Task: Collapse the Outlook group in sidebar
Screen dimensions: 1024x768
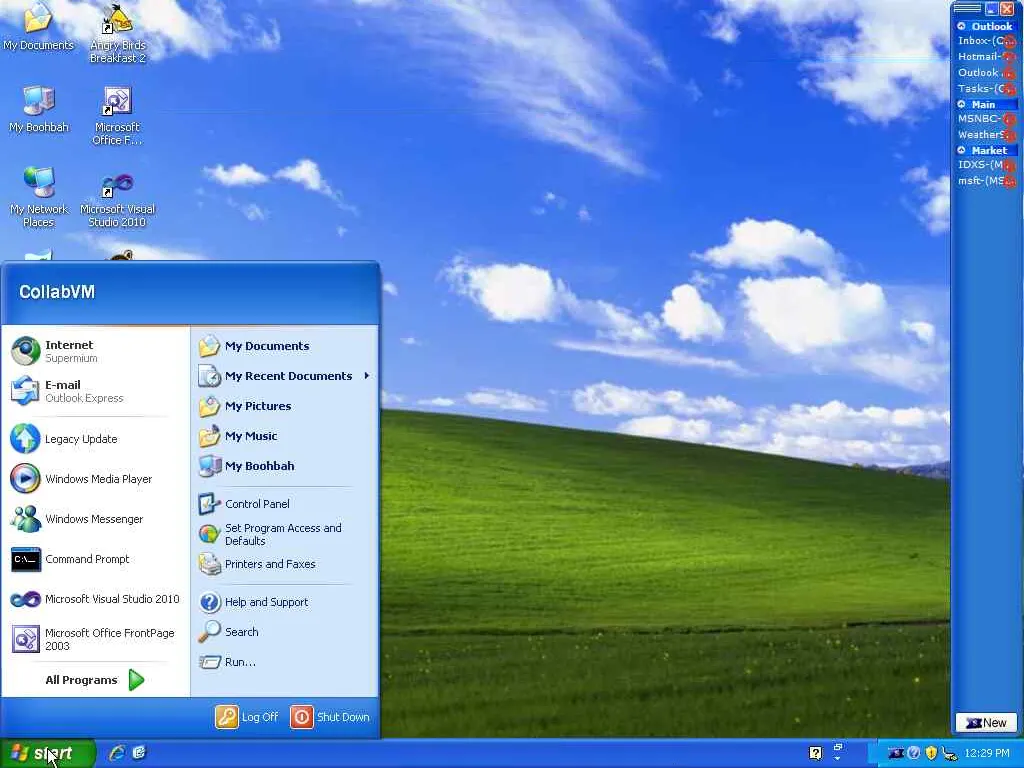Action: pos(961,26)
